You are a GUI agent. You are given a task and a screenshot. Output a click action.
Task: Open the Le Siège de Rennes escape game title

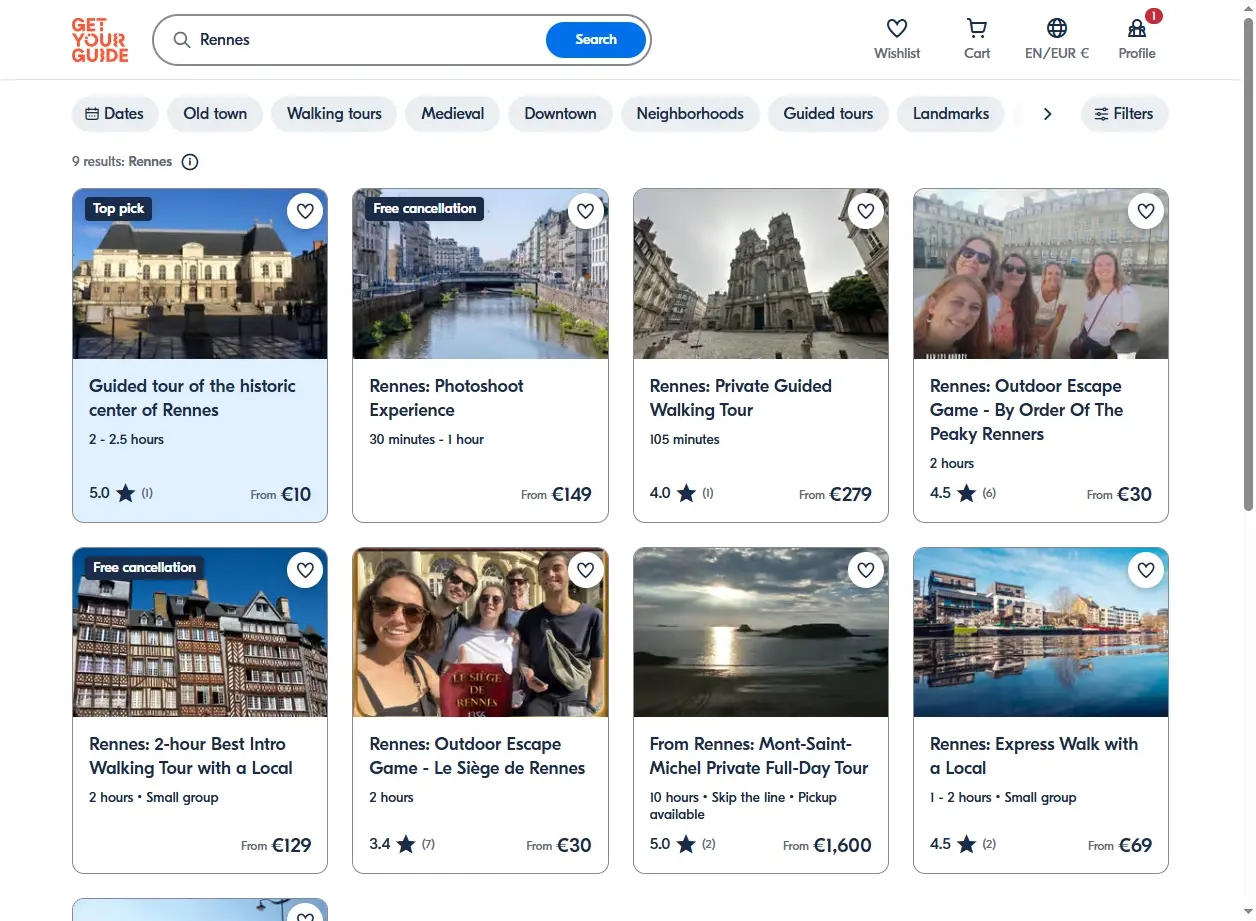[x=477, y=756]
